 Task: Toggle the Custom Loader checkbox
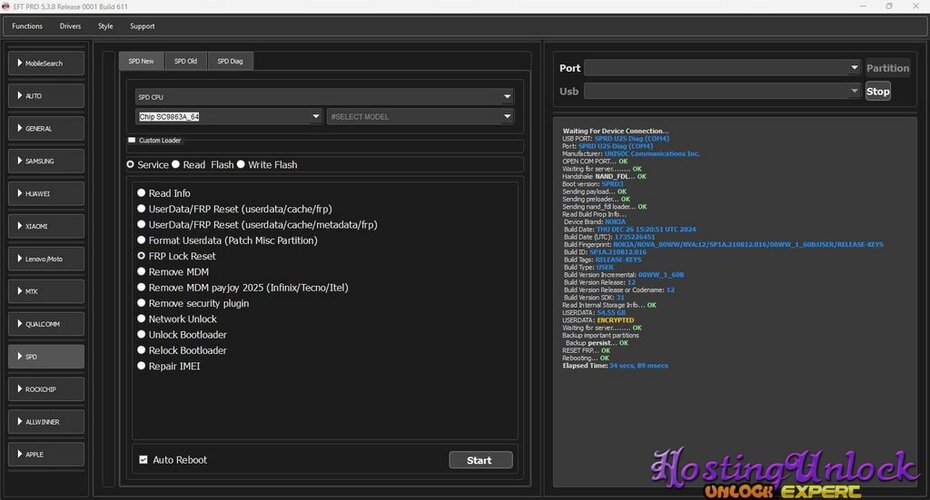coord(132,141)
